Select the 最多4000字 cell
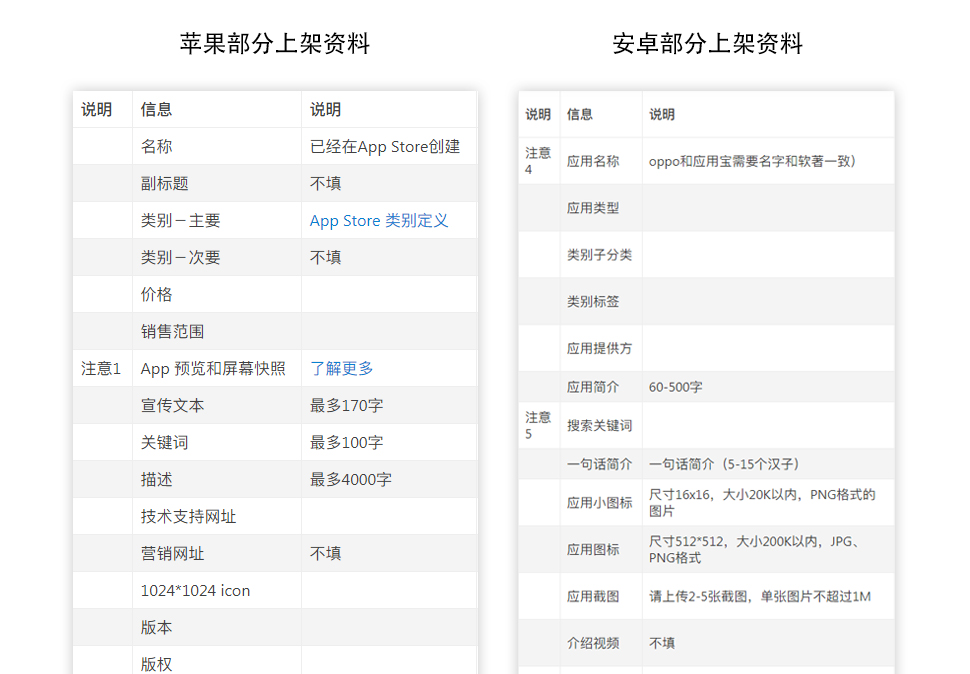Image resolution: width=970 pixels, height=674 pixels. click(x=350, y=479)
